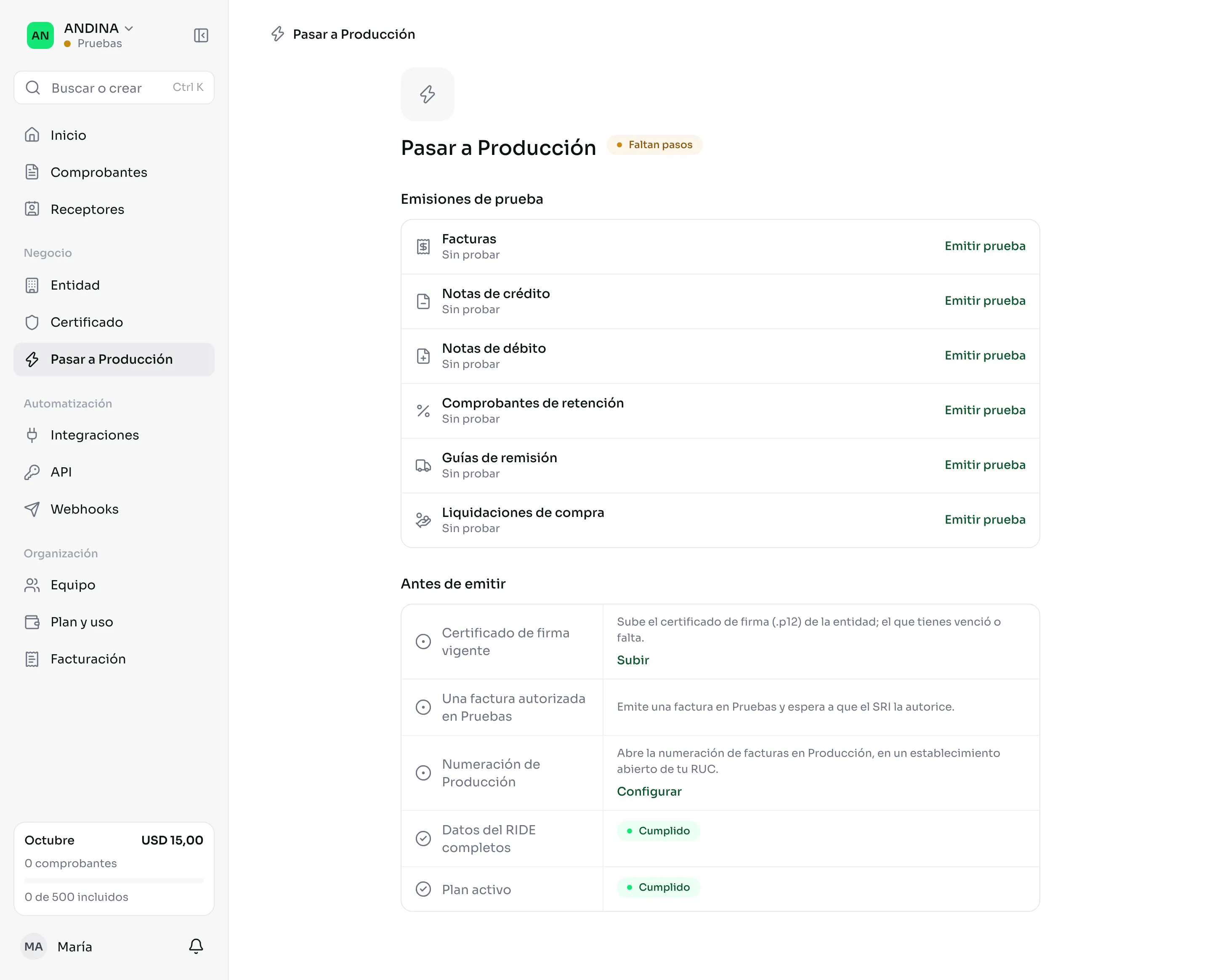The height and width of the screenshot is (980, 1212).
Task: Click the monthly usage progress bar
Action: pyautogui.click(x=114, y=881)
